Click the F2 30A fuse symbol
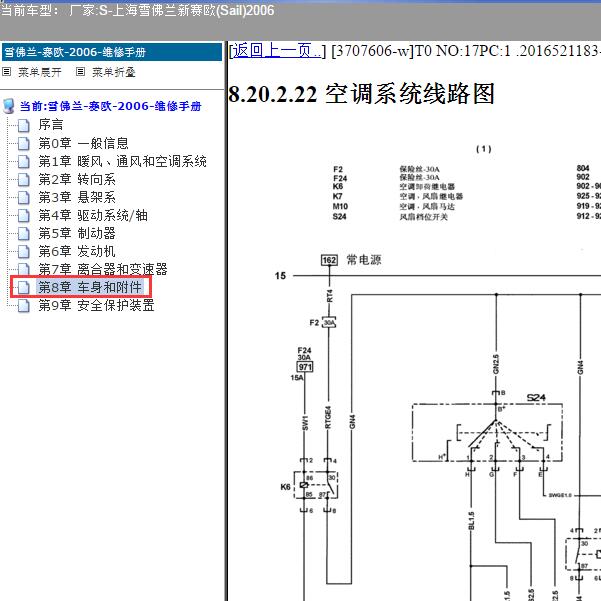Screen dimensions: 601x601 tap(329, 323)
